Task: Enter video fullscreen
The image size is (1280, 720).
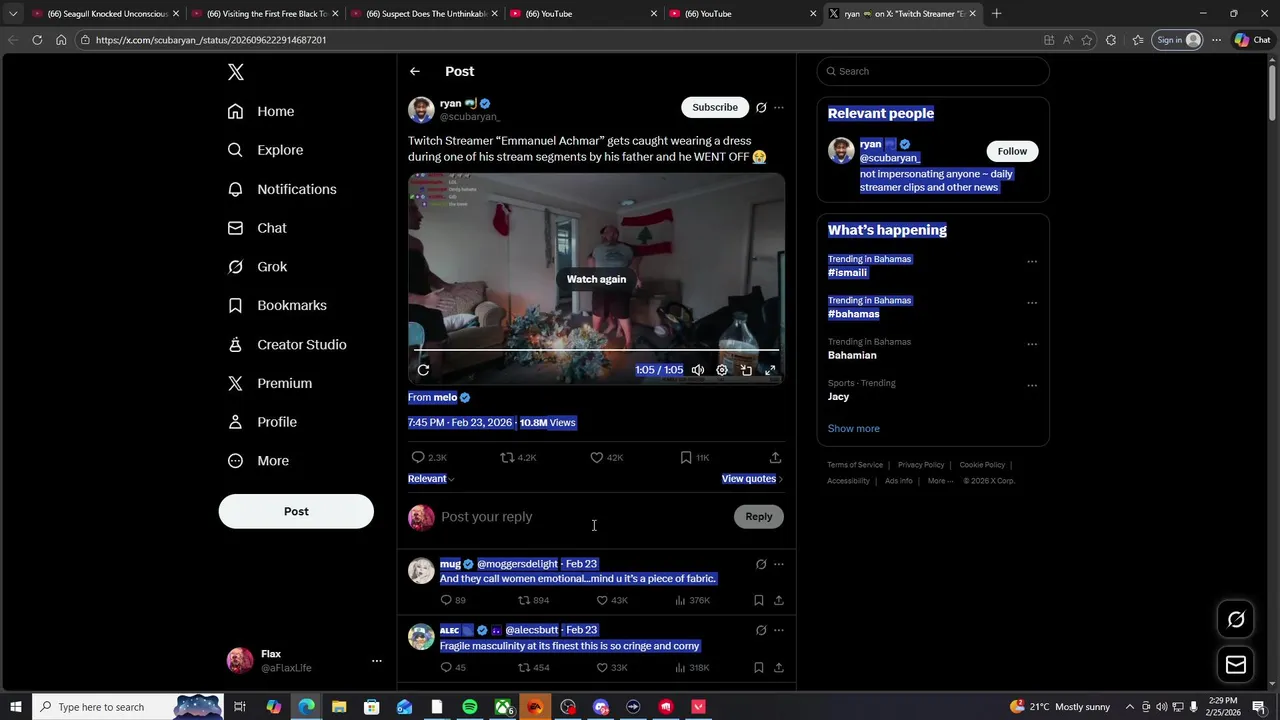Action: (x=770, y=370)
